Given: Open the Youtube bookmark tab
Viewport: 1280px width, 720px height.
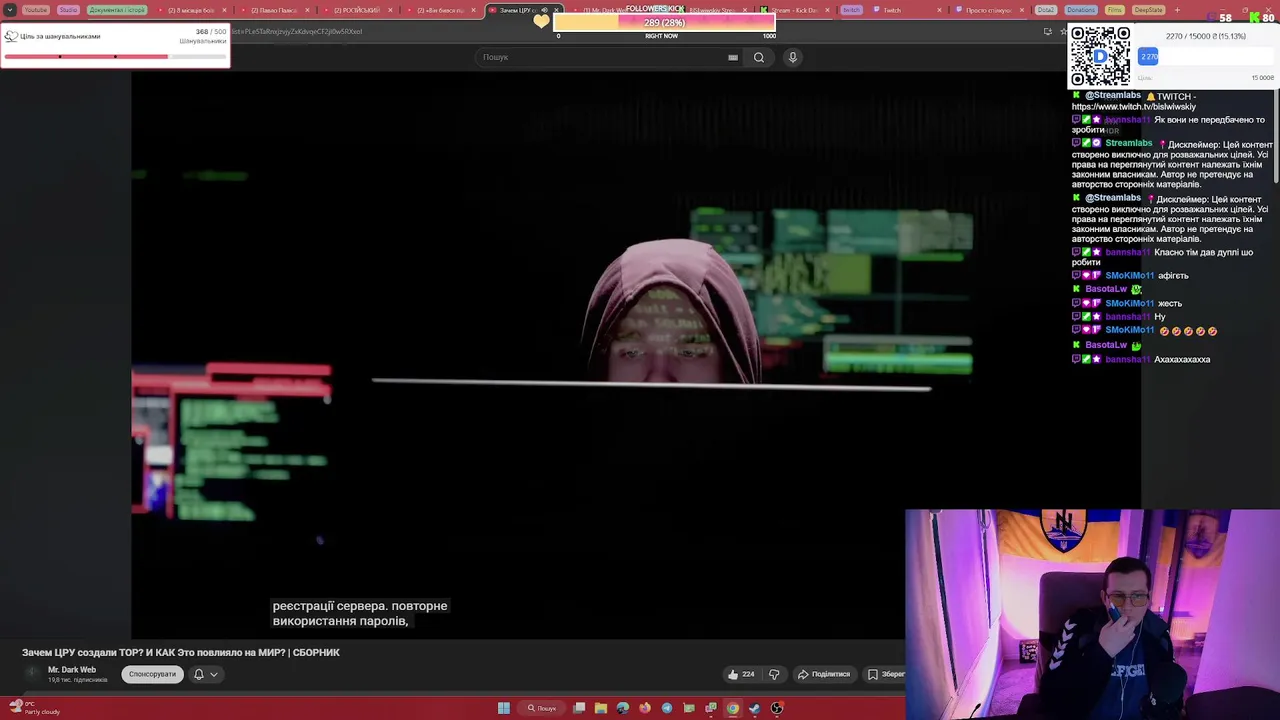Looking at the screenshot, I should pyautogui.click(x=35, y=10).
